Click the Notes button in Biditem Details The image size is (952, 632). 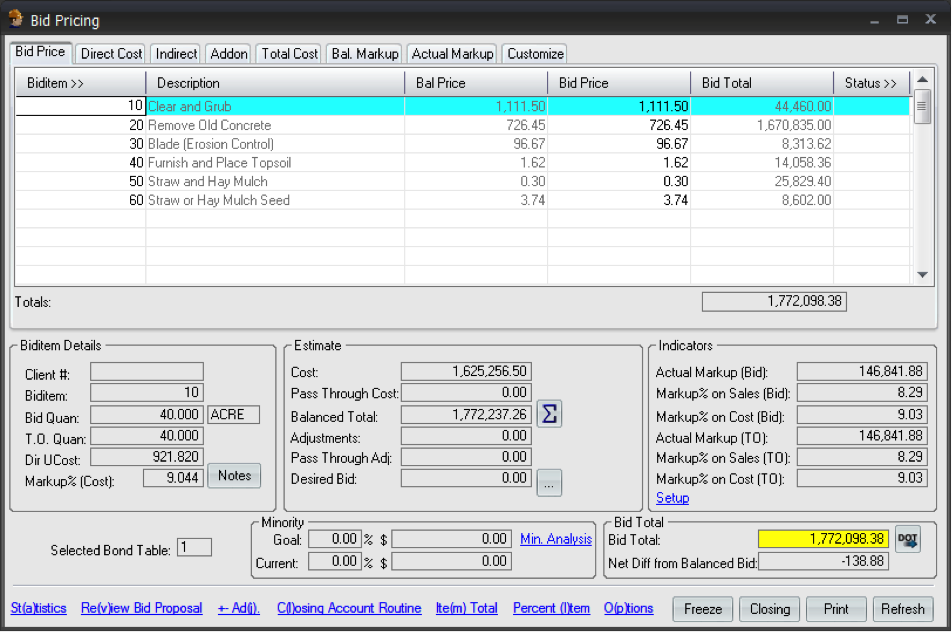pos(234,476)
